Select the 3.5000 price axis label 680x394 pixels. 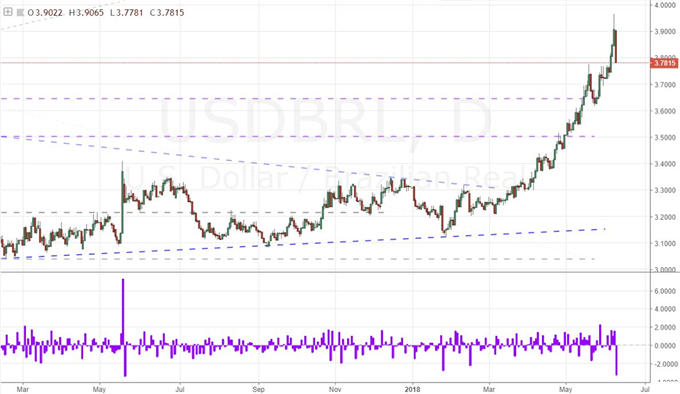[665, 138]
